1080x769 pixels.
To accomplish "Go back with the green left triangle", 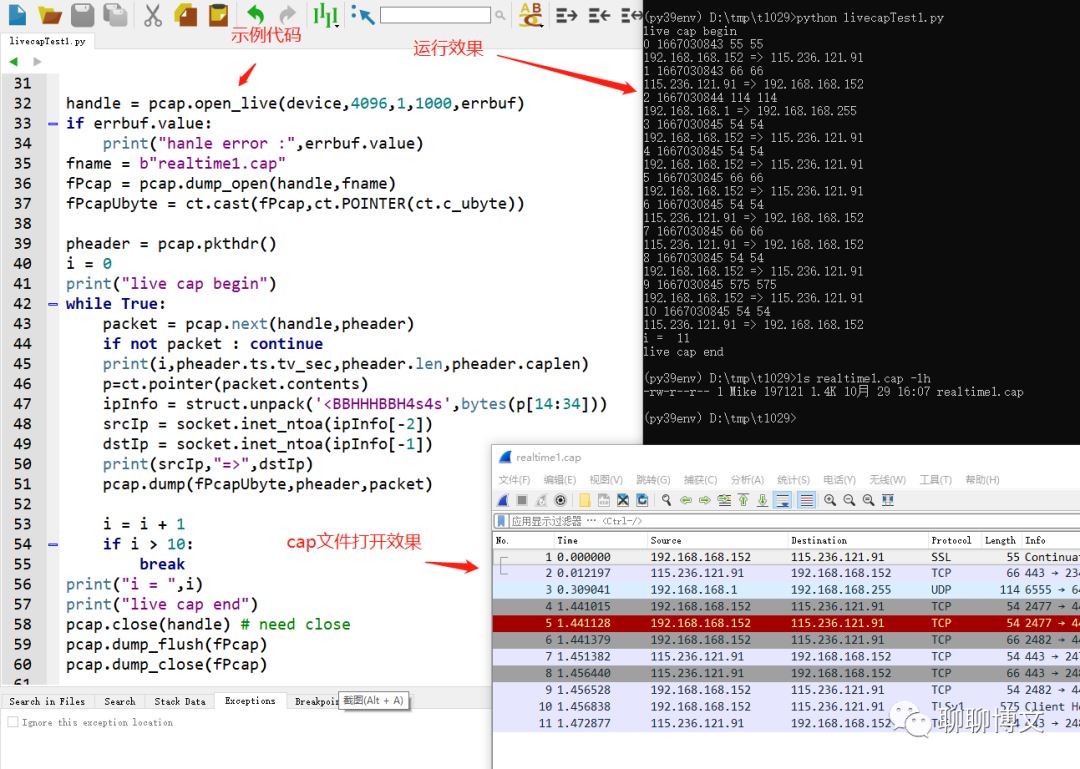I will (x=14, y=62).
